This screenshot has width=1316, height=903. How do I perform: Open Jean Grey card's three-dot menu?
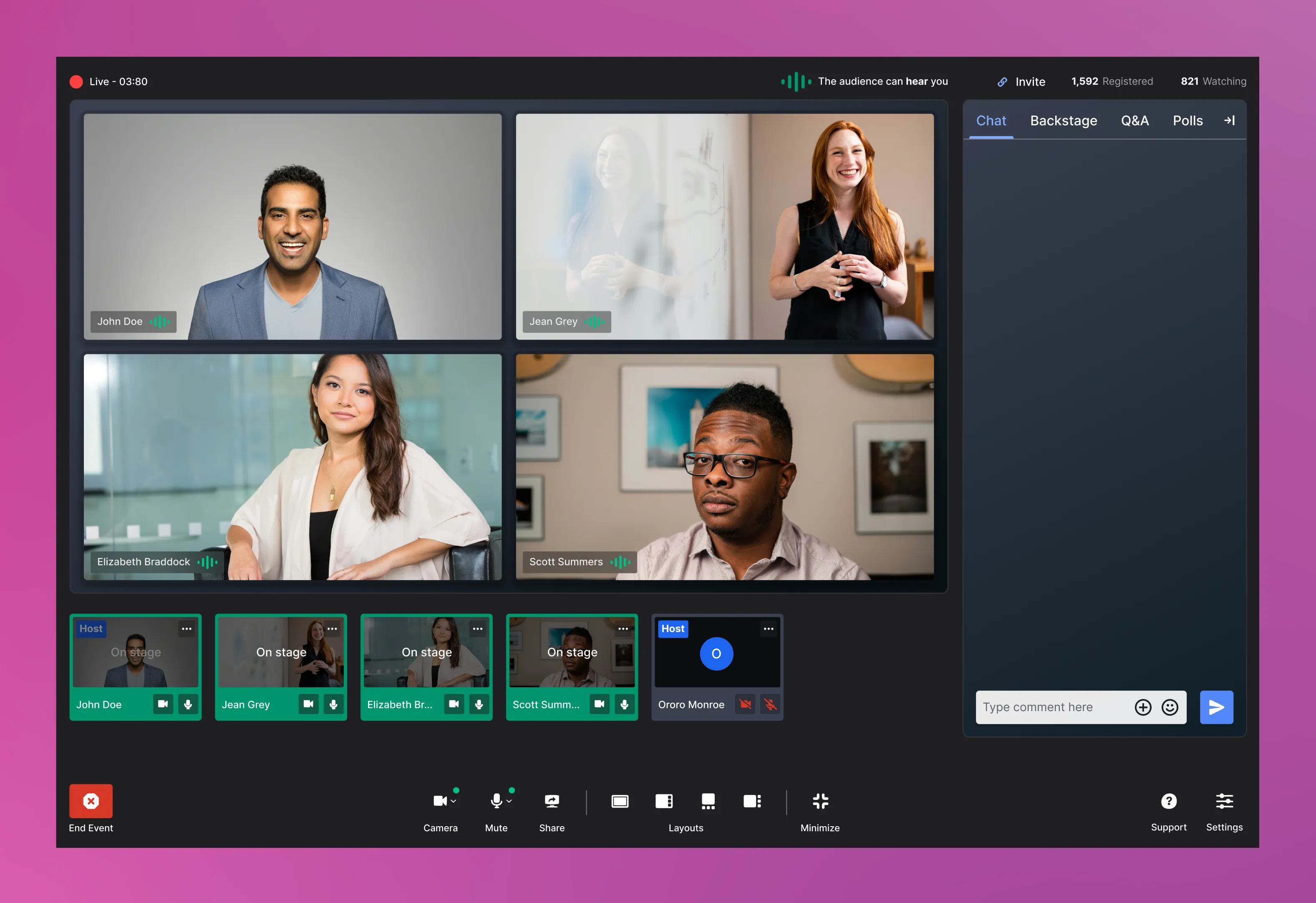[332, 628]
